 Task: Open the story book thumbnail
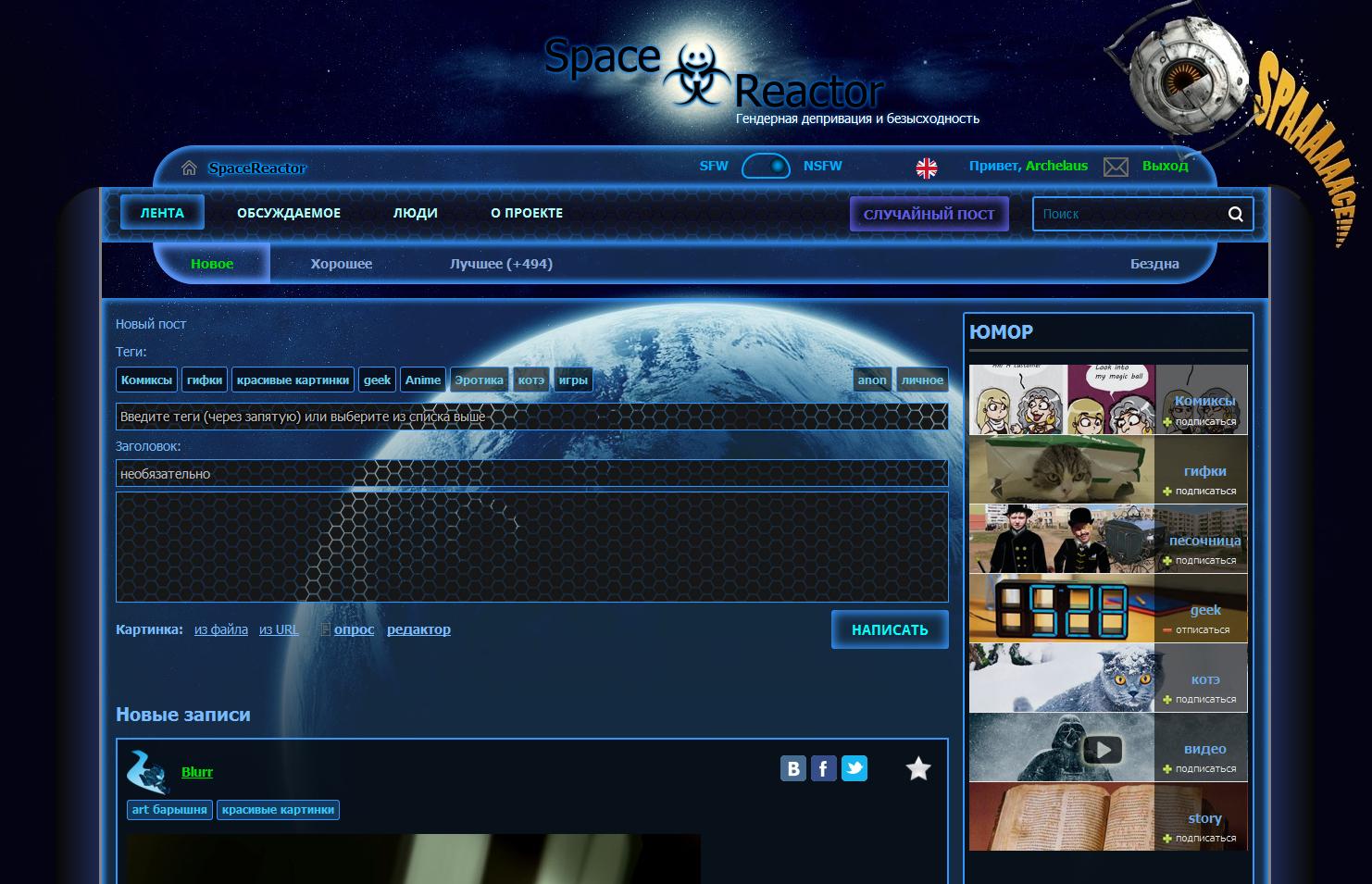(1062, 816)
